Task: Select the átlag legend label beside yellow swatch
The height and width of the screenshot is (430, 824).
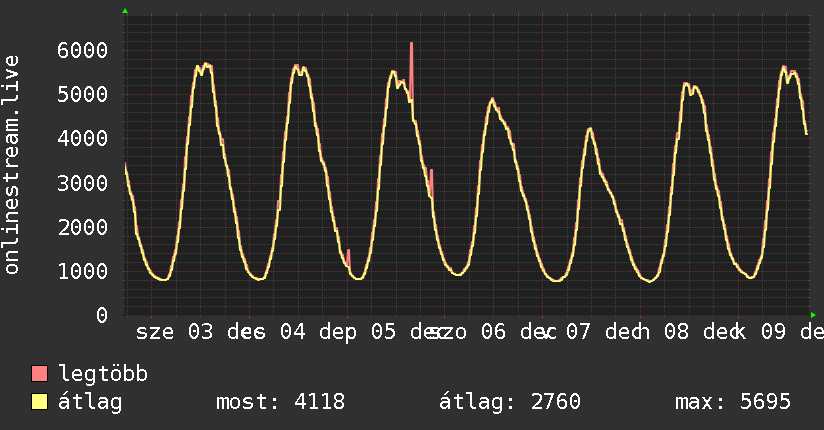Action: pyautogui.click(x=90, y=402)
